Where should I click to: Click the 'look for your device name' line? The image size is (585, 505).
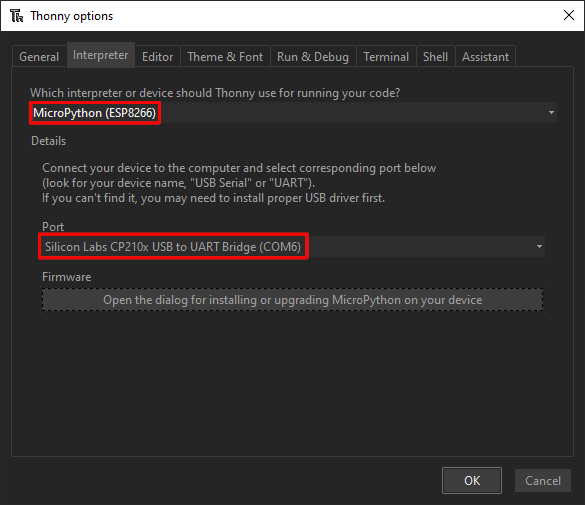[179, 183]
